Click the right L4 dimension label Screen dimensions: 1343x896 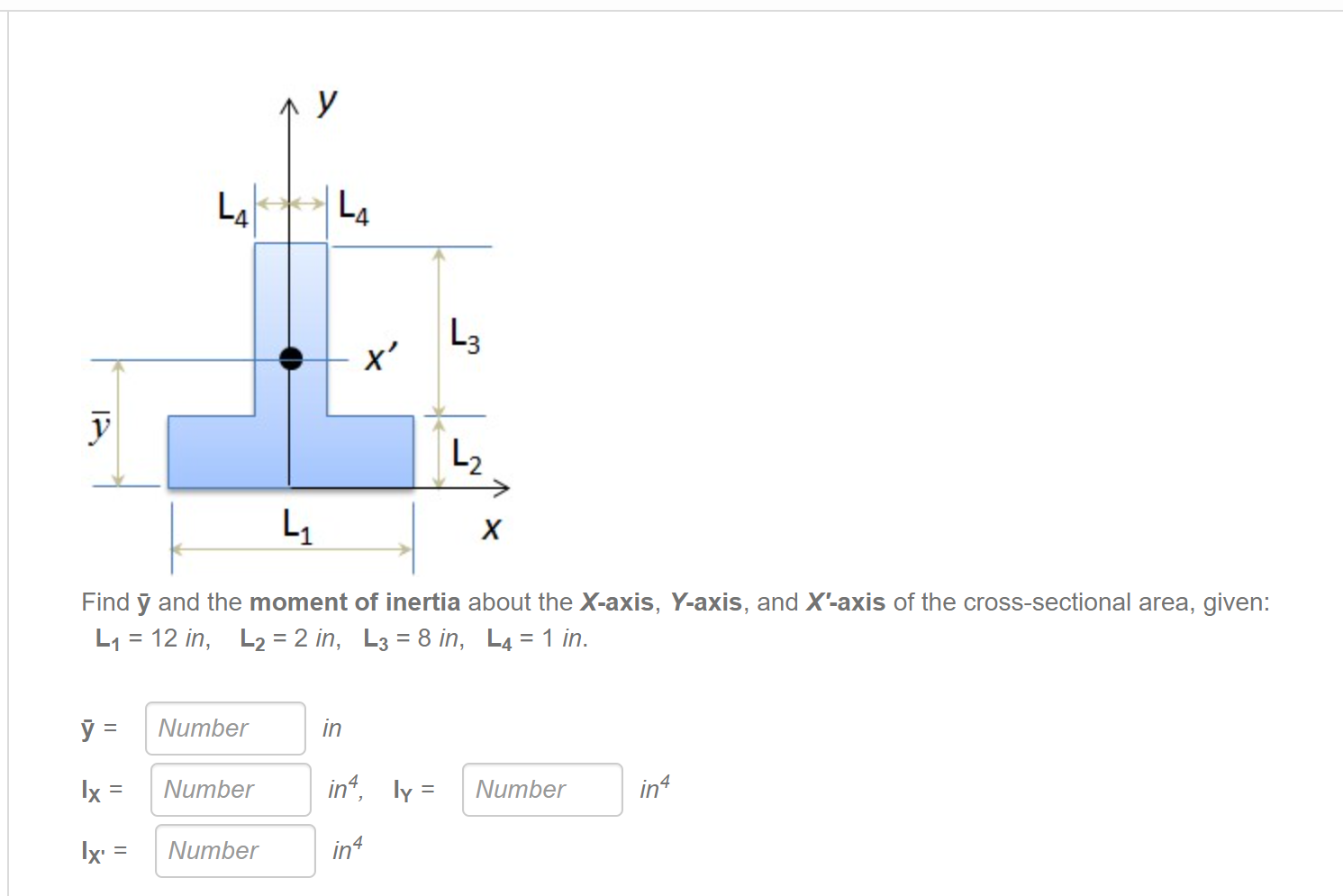tap(352, 207)
